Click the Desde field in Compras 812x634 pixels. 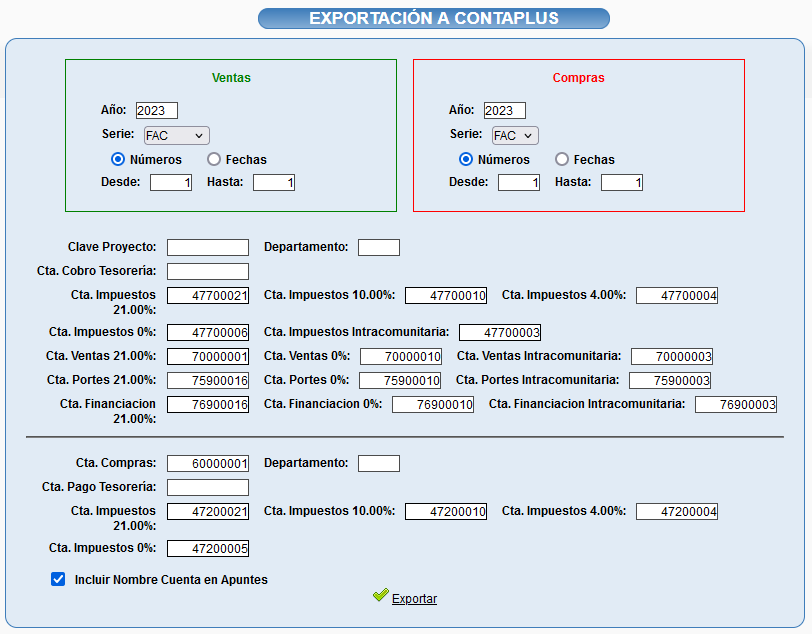click(519, 182)
